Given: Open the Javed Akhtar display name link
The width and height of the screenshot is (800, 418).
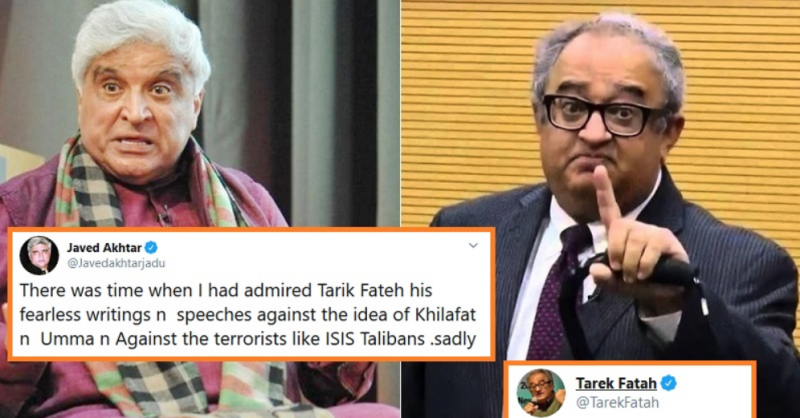Looking at the screenshot, I should [104, 248].
